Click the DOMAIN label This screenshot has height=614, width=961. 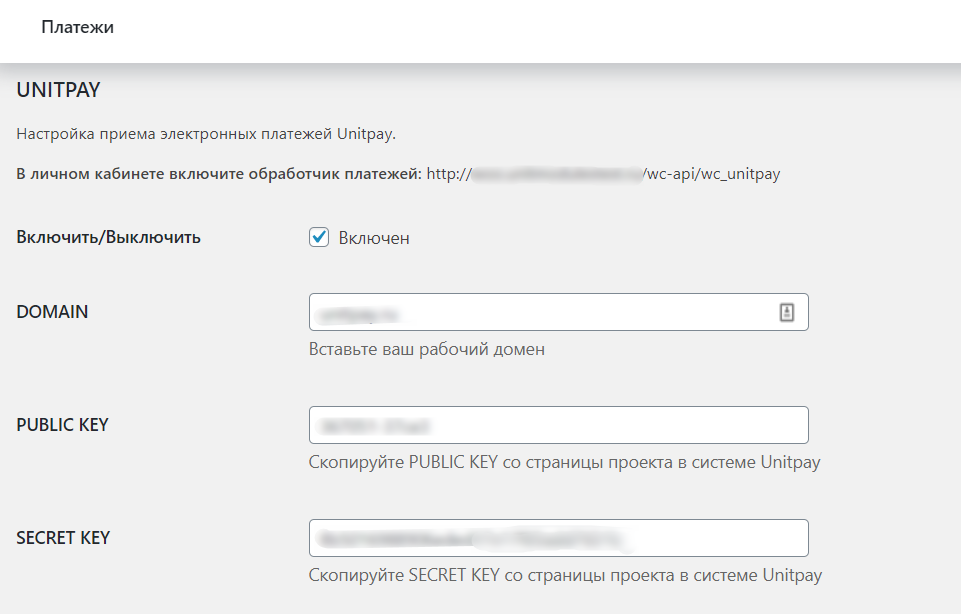point(52,312)
